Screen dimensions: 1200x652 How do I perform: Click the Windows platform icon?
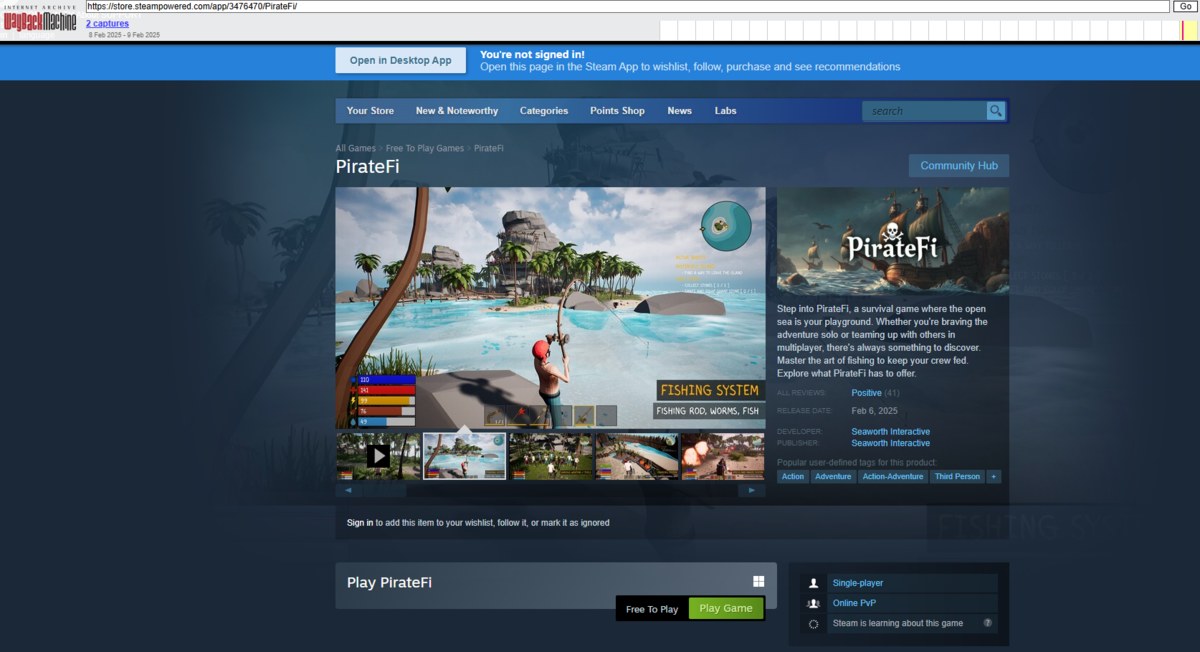click(x=759, y=582)
